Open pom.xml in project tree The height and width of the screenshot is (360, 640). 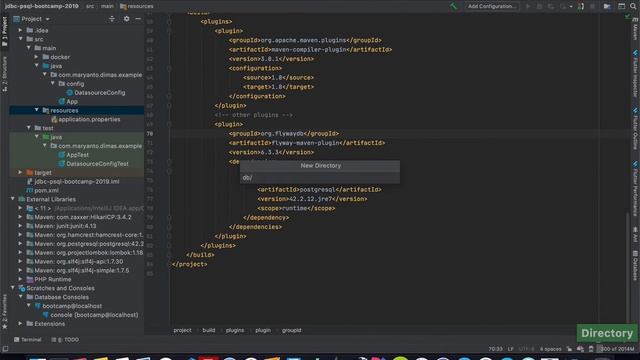[42, 191]
